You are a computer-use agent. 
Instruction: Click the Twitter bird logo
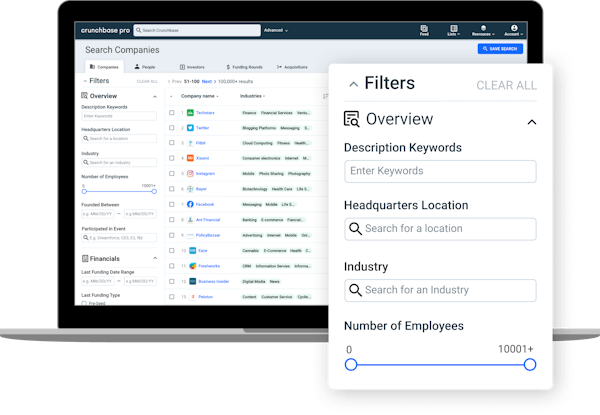(x=190, y=128)
